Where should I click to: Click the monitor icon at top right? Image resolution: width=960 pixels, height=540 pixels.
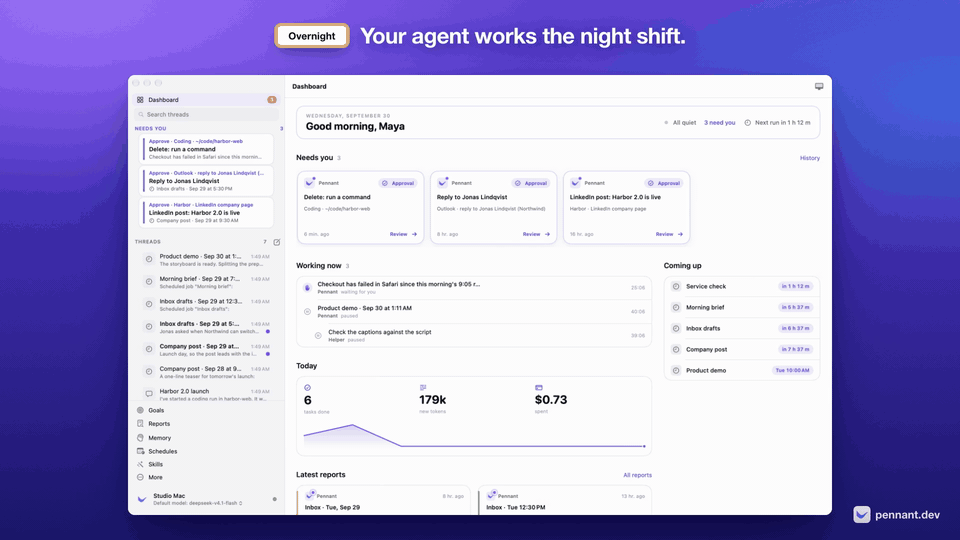pyautogui.click(x=819, y=86)
